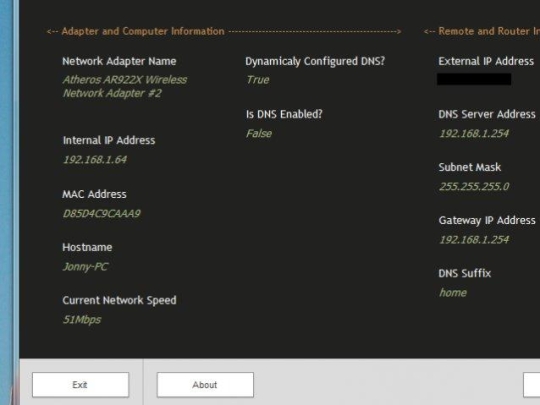Select the Network Adapter Name label
The image size is (540, 405).
pos(119,61)
